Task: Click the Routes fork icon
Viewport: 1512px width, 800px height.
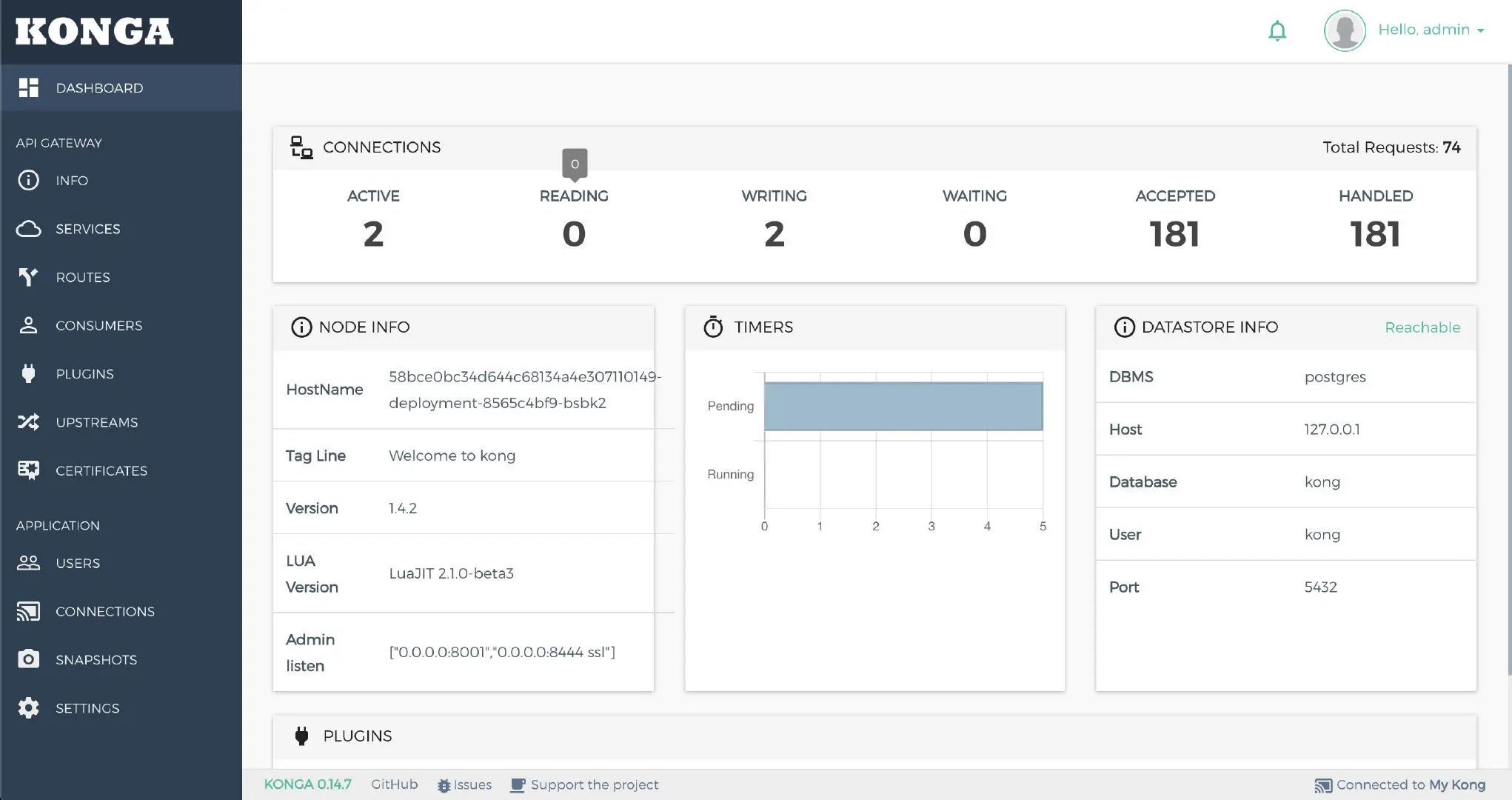Action: coord(28,277)
